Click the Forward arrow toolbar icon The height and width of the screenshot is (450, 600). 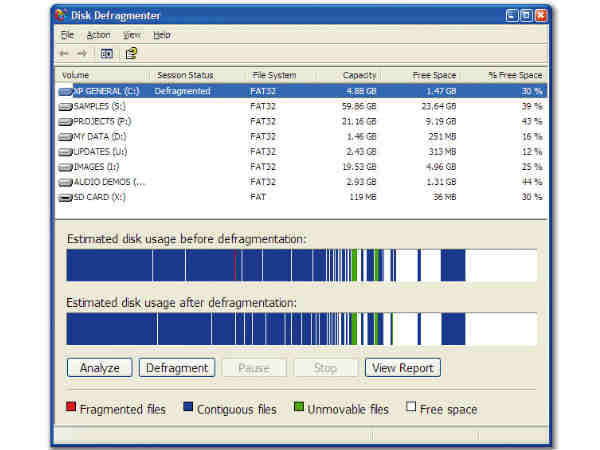tap(82, 53)
